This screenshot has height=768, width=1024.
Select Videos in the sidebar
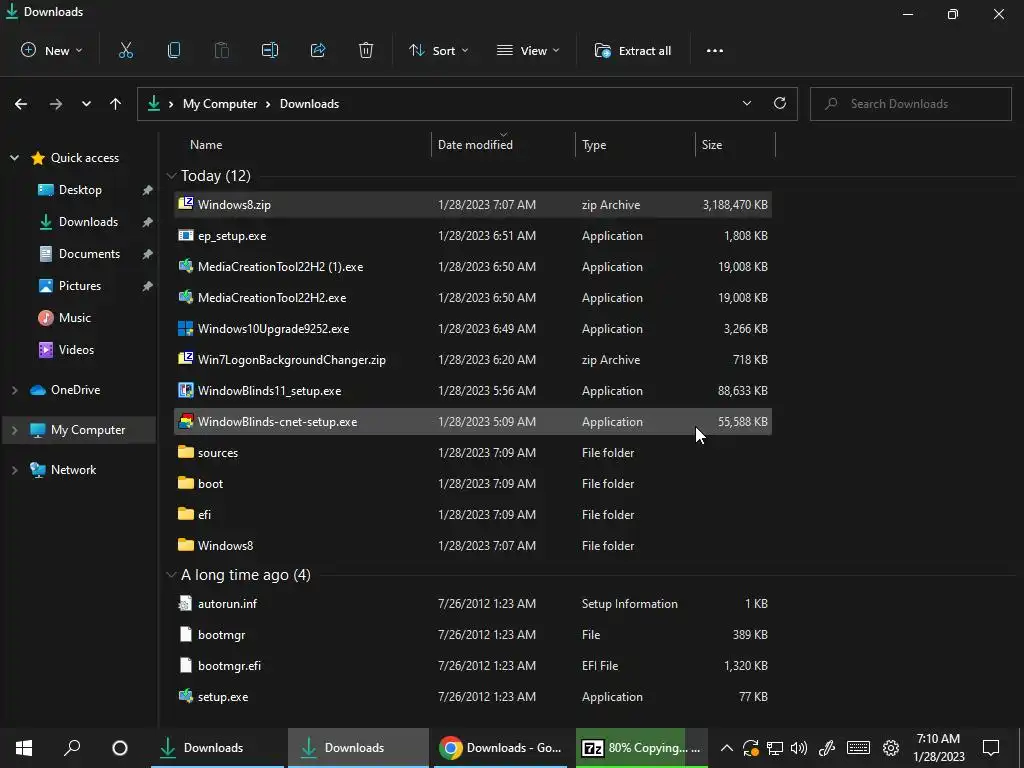76,349
